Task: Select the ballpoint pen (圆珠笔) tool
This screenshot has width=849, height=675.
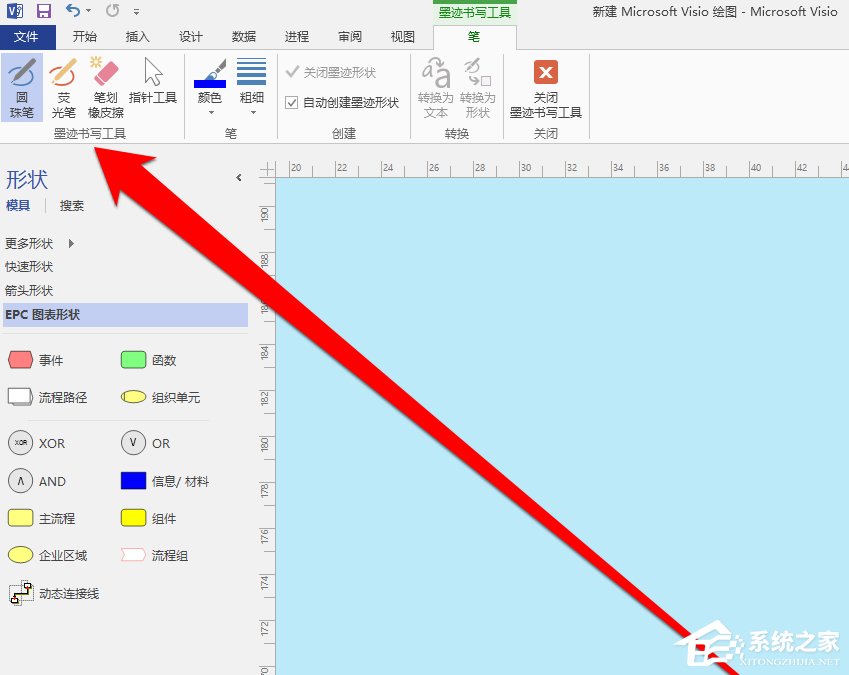Action: 21,85
